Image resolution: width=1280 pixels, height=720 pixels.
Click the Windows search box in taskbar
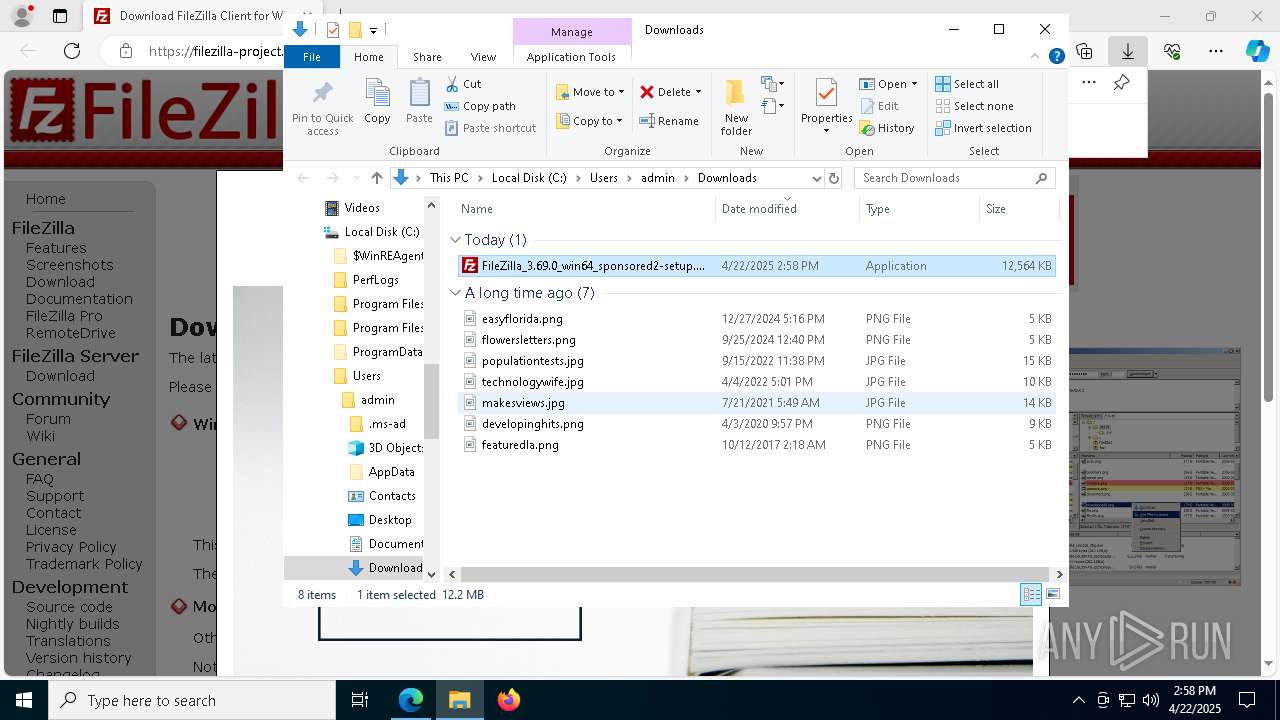coord(192,700)
